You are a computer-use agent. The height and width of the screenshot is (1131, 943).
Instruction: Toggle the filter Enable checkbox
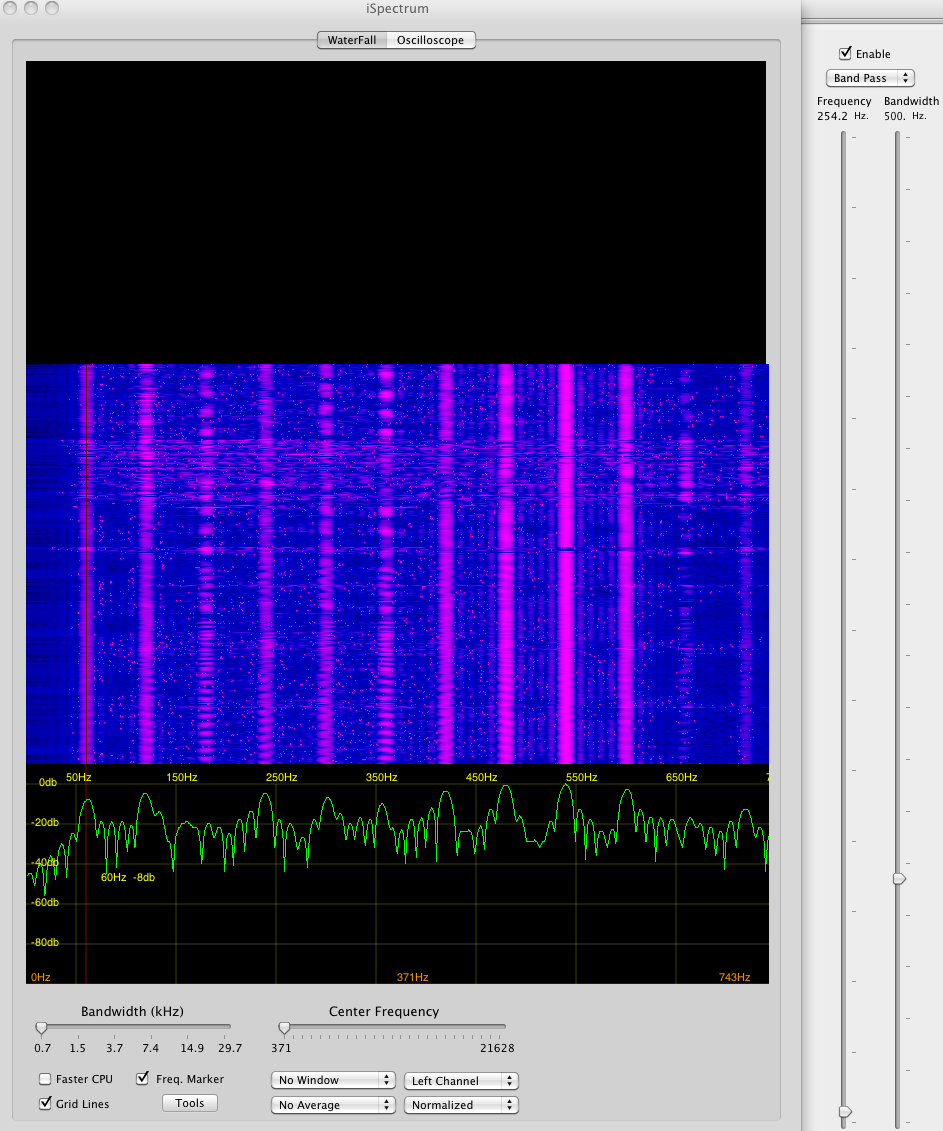pos(846,53)
